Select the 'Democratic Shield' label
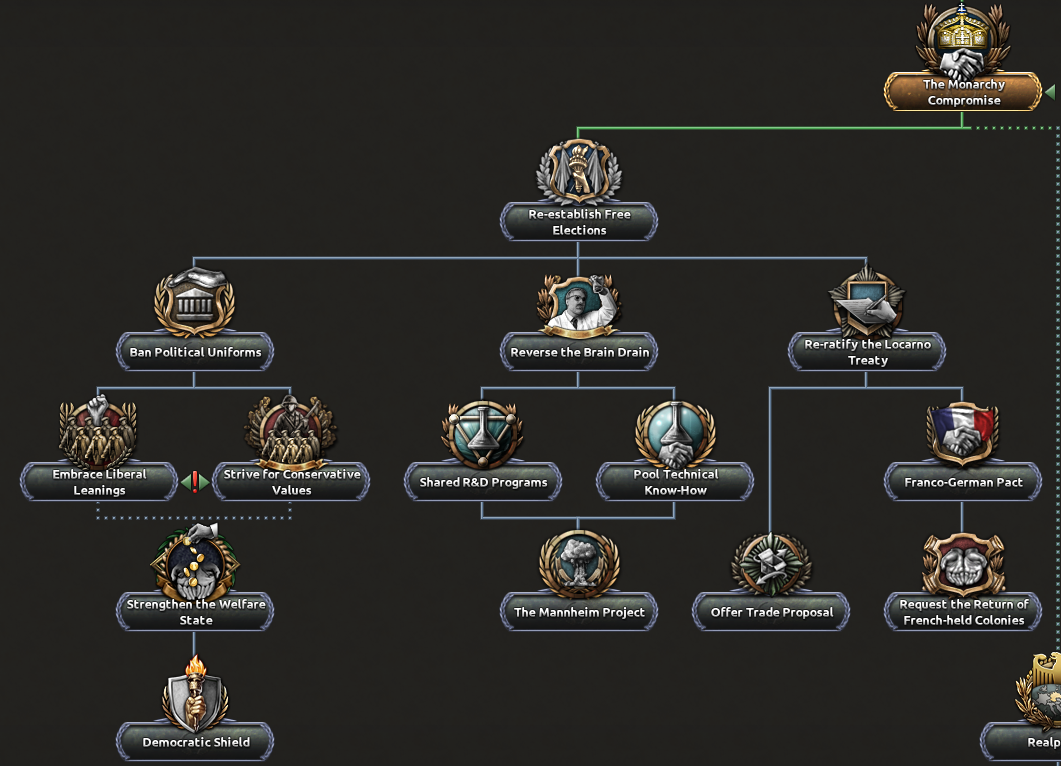 pos(195,742)
